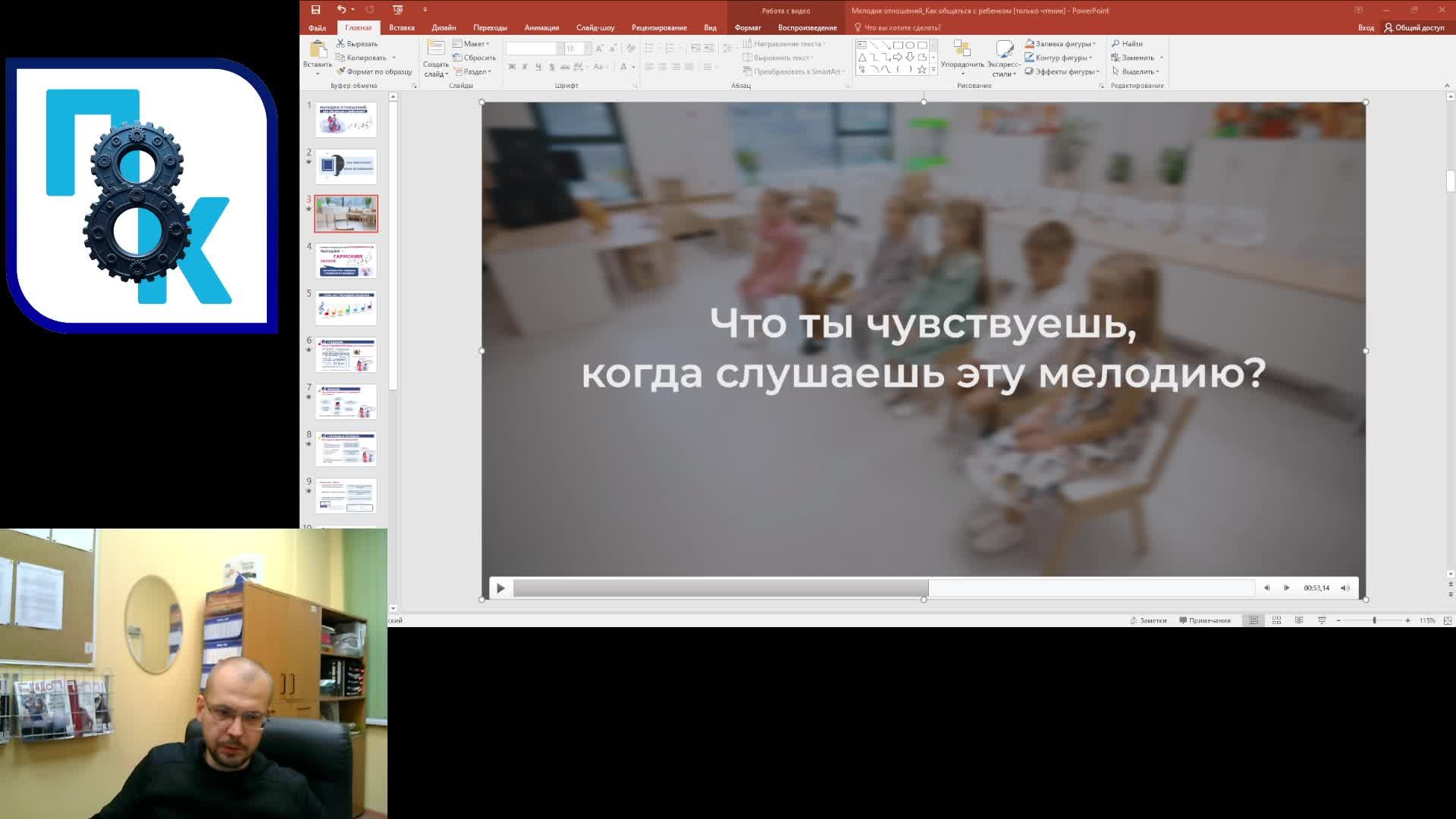
Task: Toggle Заметки (Notes) pane
Action: tap(1150, 620)
